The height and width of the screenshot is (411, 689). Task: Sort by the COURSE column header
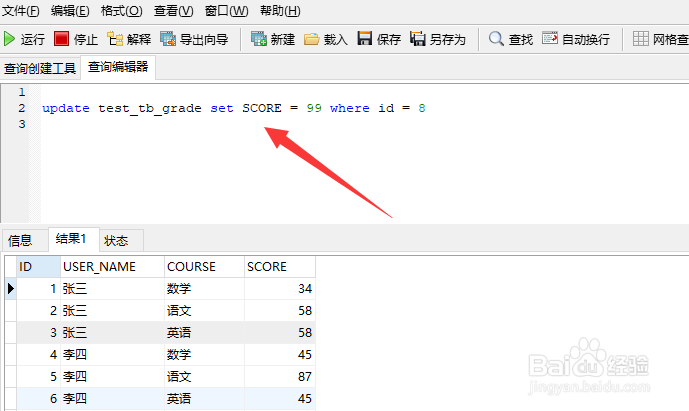click(x=204, y=266)
